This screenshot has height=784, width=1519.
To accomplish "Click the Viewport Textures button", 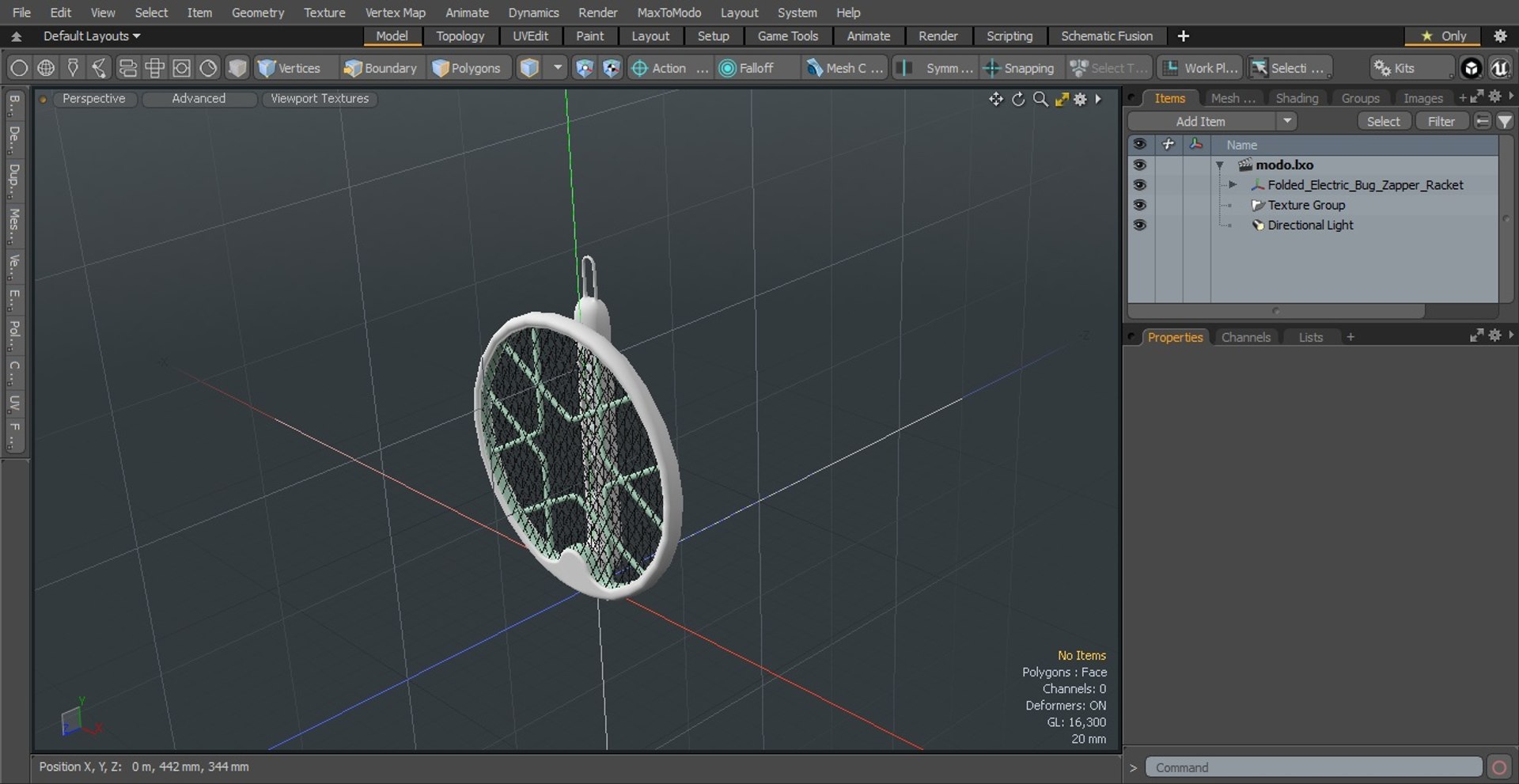I will tap(320, 98).
